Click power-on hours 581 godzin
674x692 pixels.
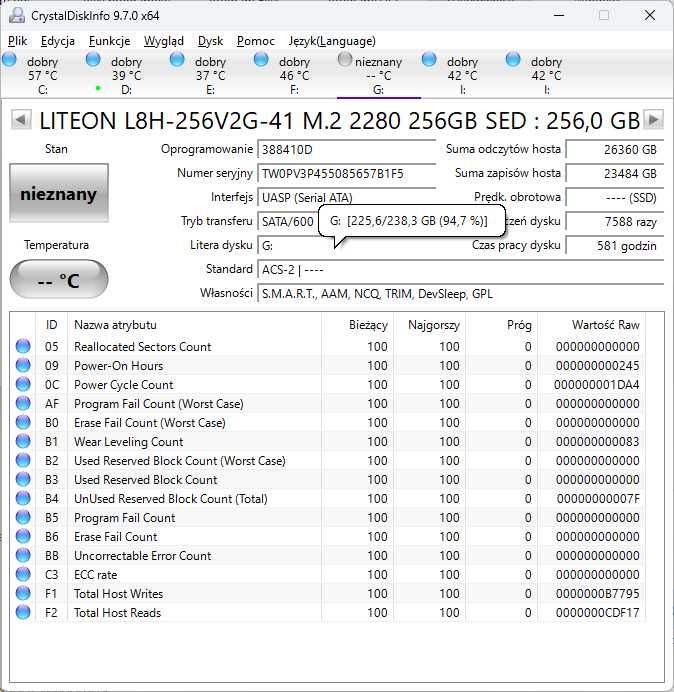tap(614, 245)
